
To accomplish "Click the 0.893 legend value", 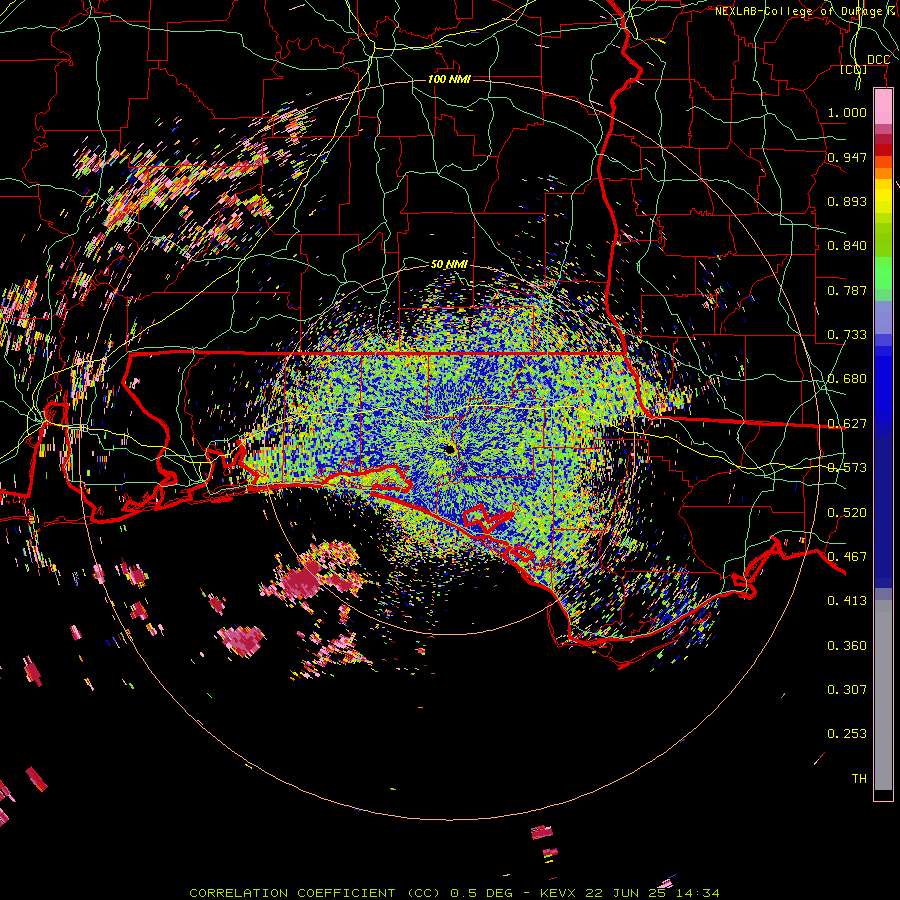I will click(847, 201).
